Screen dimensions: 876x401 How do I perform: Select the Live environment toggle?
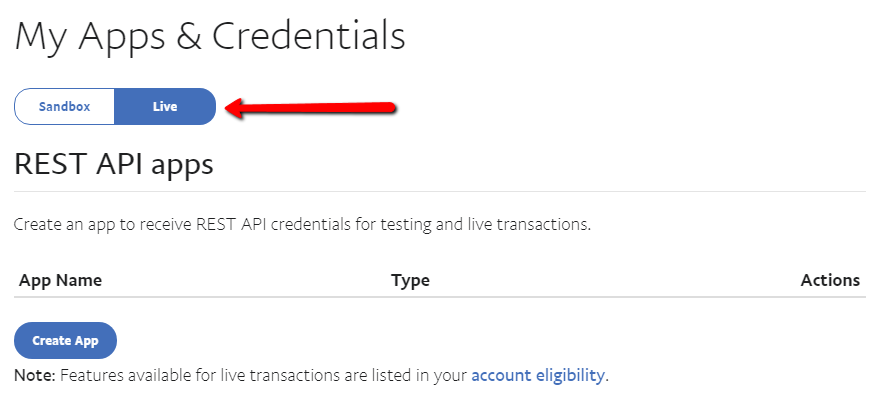pos(165,107)
